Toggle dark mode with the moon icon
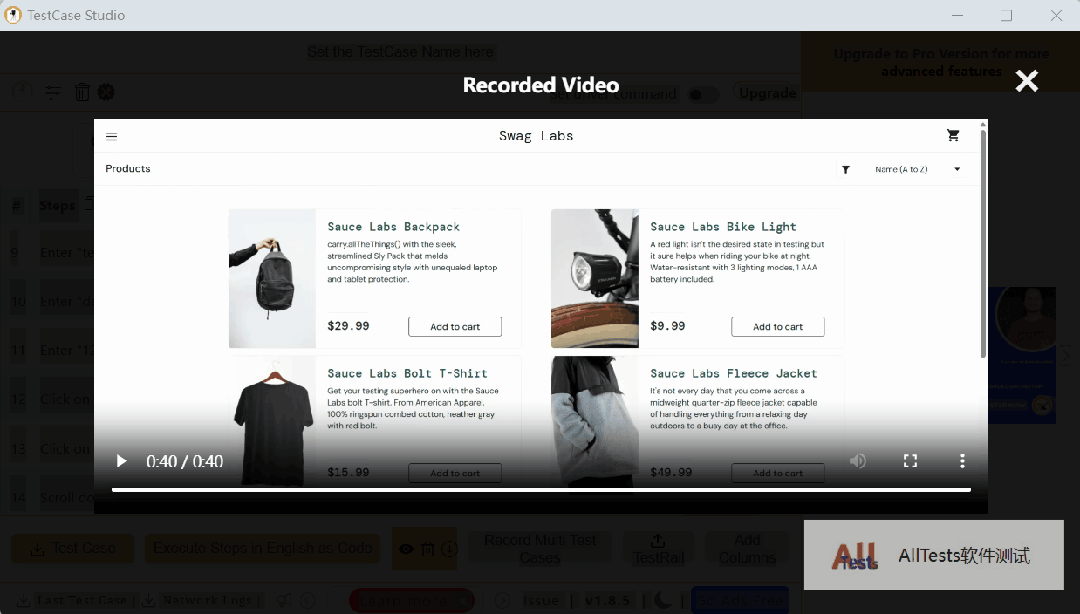Viewport: 1080px width, 614px height. (x=663, y=600)
